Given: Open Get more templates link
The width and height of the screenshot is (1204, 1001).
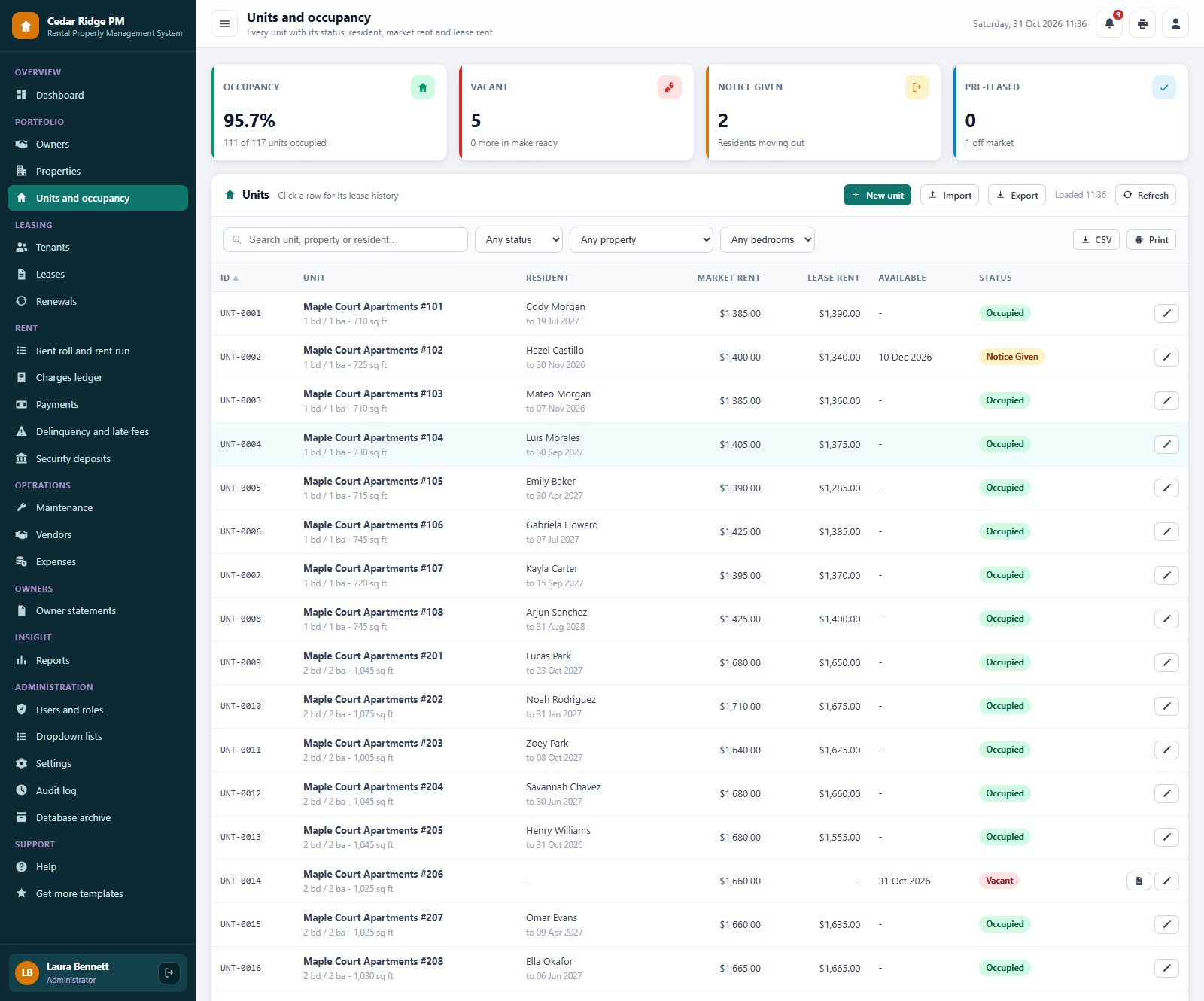Looking at the screenshot, I should pos(98,893).
